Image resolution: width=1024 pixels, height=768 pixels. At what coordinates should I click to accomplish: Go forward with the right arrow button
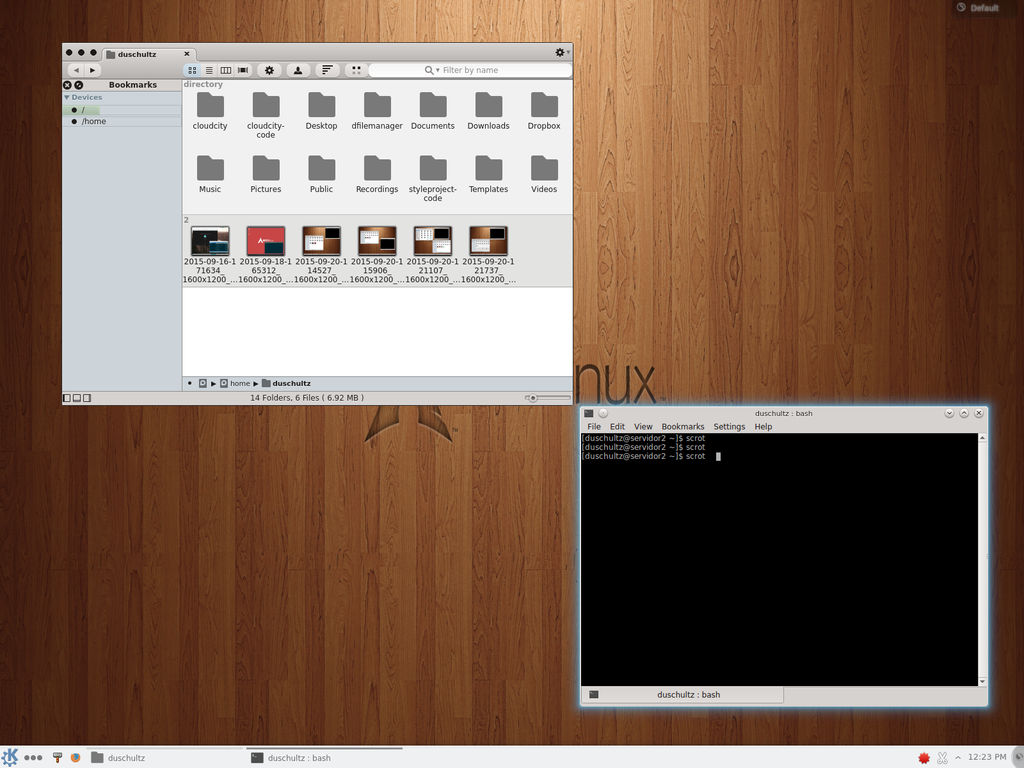click(93, 70)
